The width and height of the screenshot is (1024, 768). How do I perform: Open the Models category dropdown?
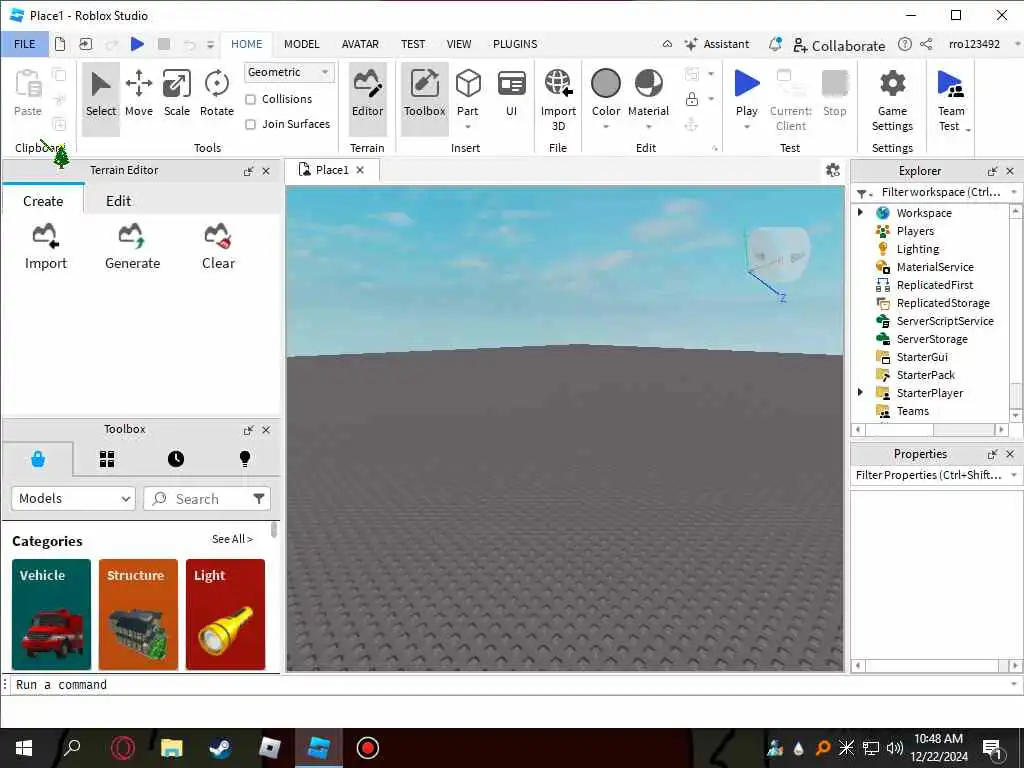click(73, 499)
